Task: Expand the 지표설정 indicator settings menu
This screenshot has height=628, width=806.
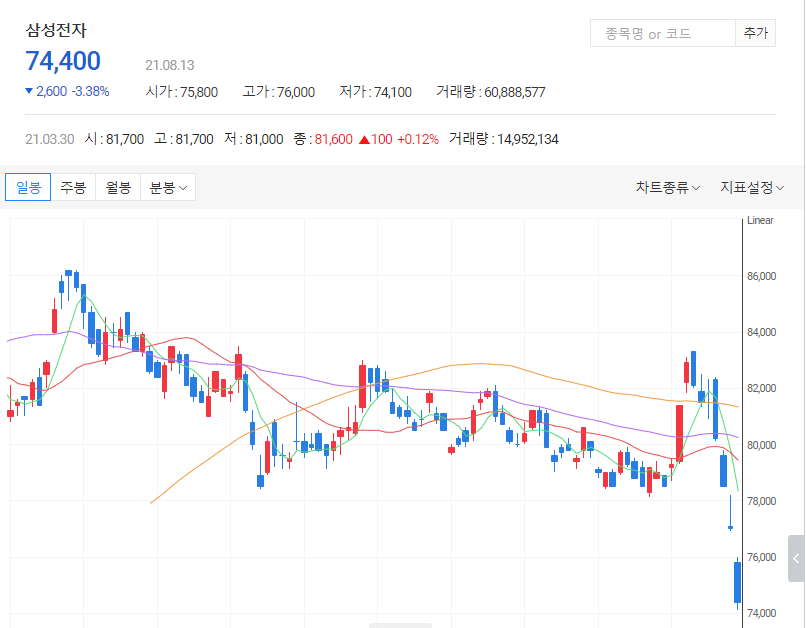Action: [x=752, y=188]
